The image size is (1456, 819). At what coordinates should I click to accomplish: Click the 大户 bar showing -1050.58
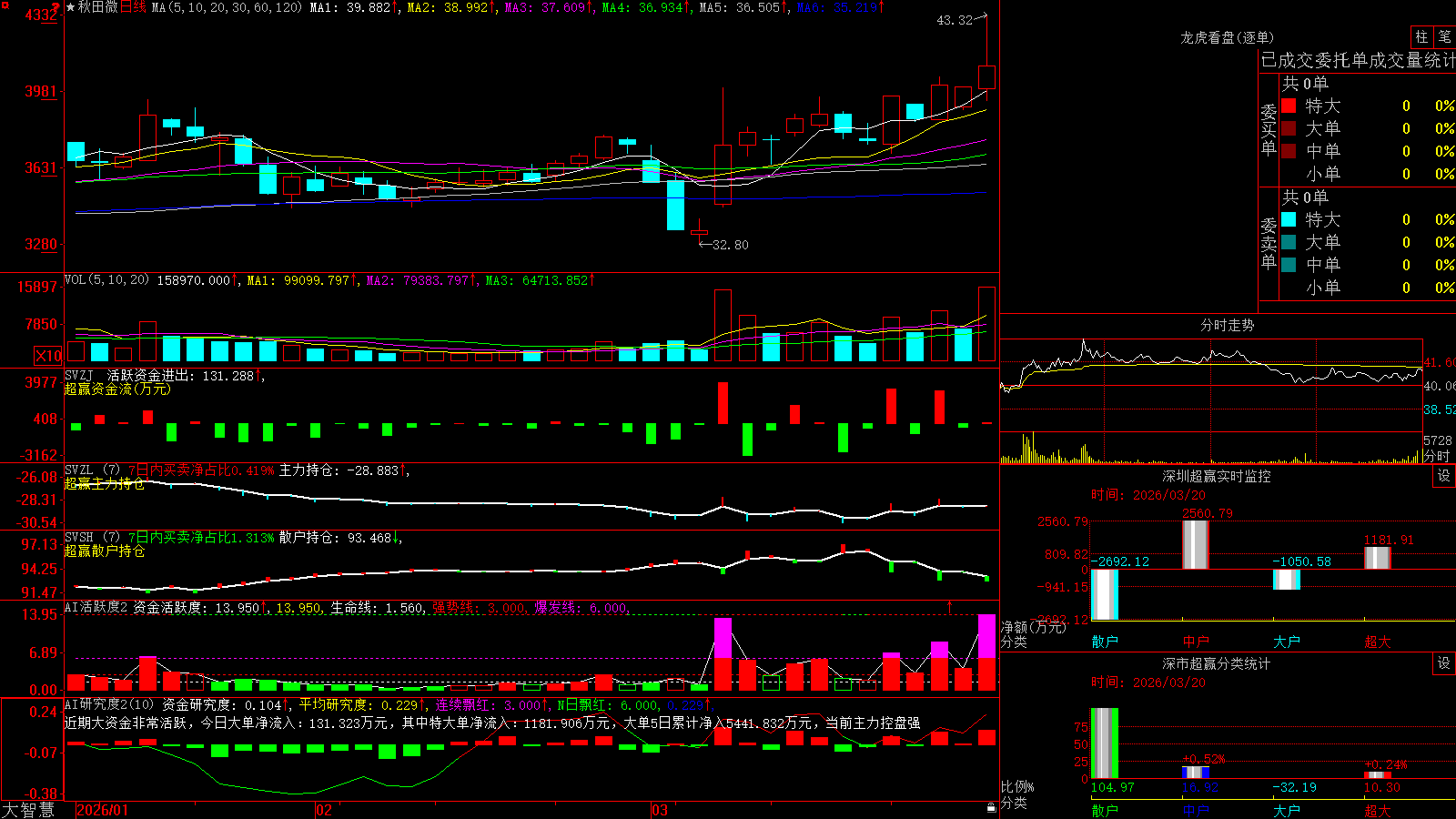pos(1287,580)
